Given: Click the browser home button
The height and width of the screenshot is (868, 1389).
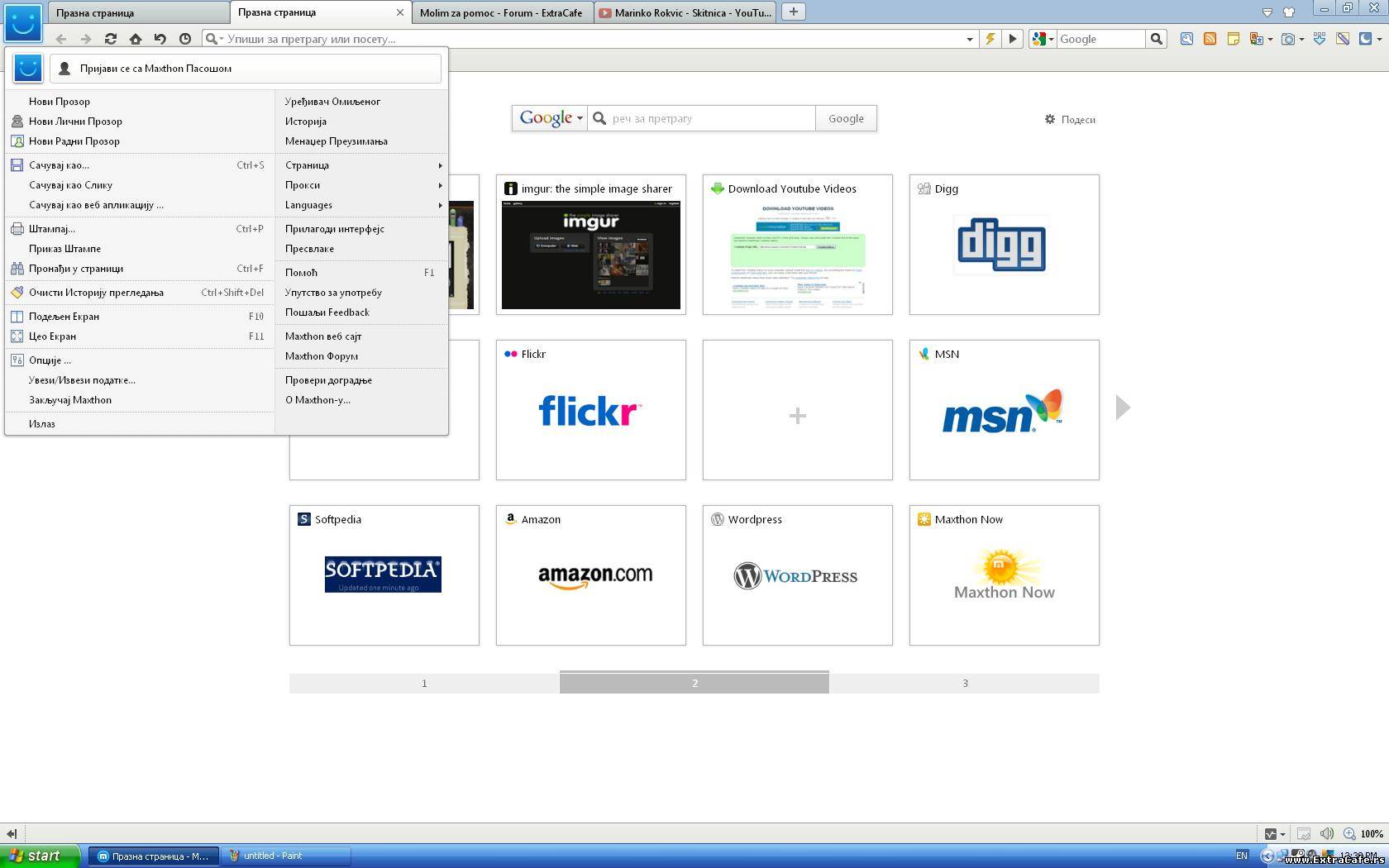Looking at the screenshot, I should 136,39.
